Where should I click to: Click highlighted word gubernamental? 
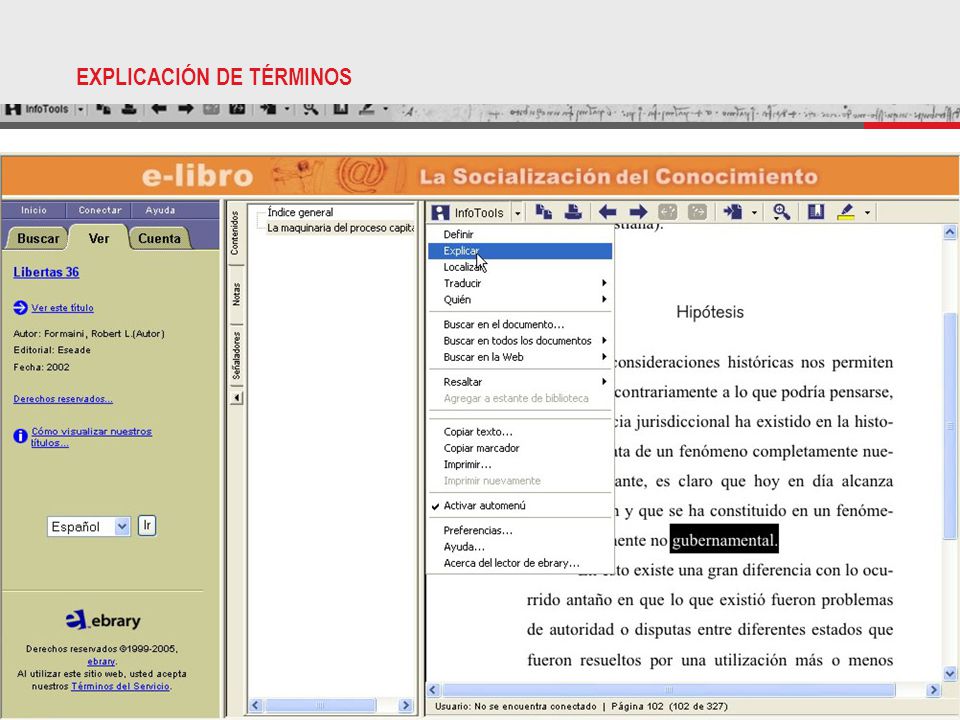(724, 540)
